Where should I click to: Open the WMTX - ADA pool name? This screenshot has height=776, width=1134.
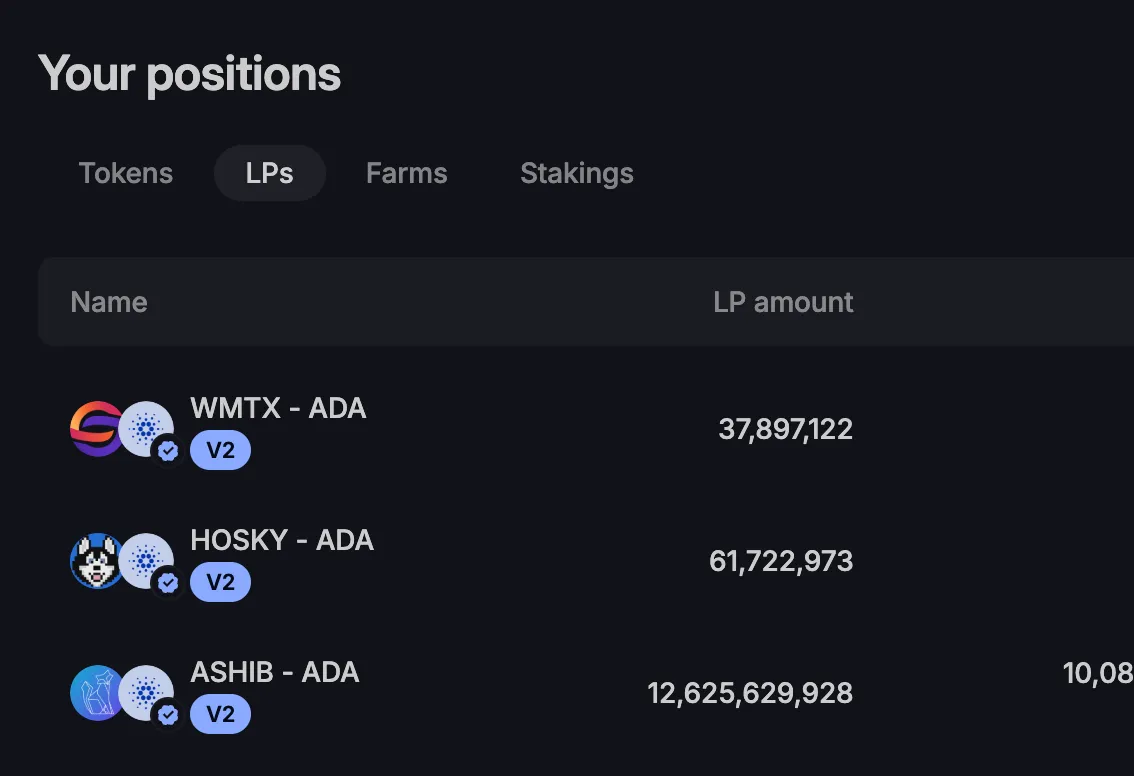click(x=278, y=408)
